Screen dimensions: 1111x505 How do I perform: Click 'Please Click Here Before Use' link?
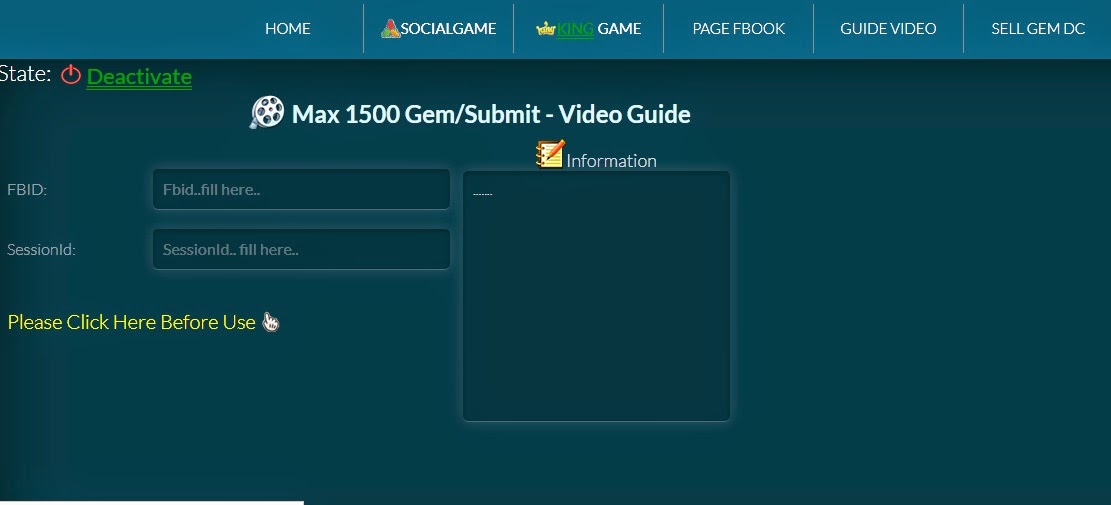coord(131,322)
